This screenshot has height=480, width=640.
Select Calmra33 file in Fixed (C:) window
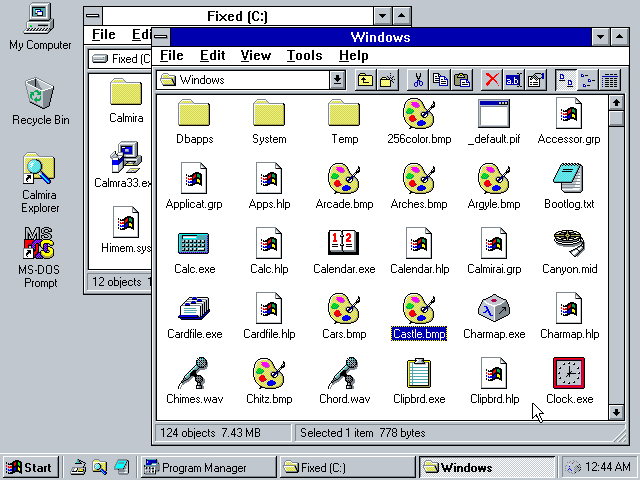(x=122, y=165)
